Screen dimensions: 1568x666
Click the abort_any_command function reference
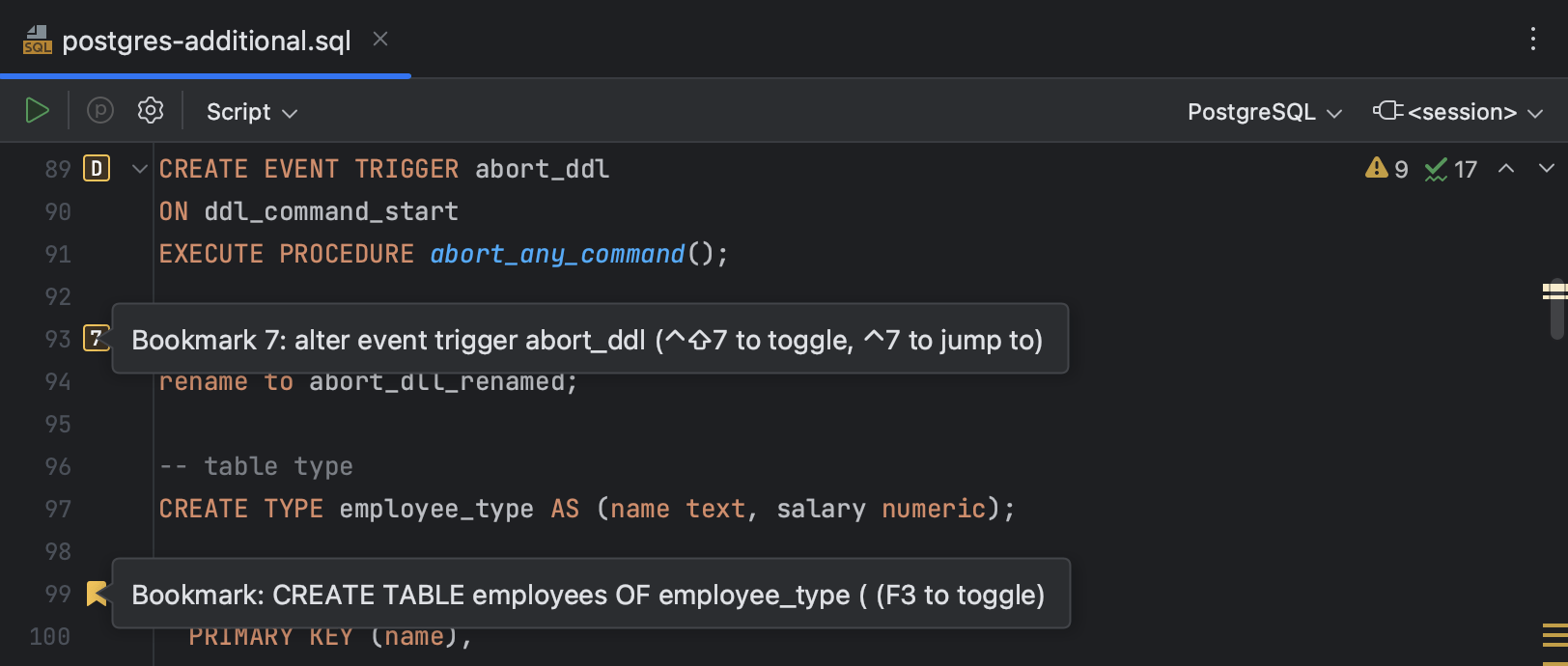557,254
